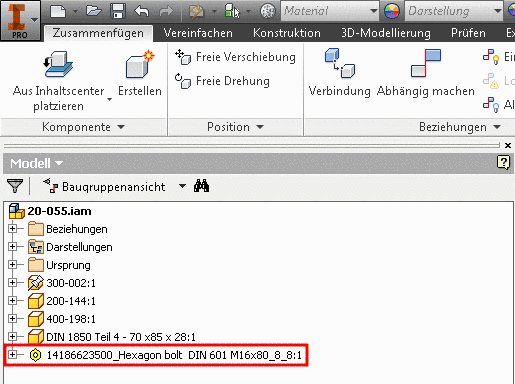
Task: Click bottom relationships icon near Beziehungen
Action: click(491, 104)
